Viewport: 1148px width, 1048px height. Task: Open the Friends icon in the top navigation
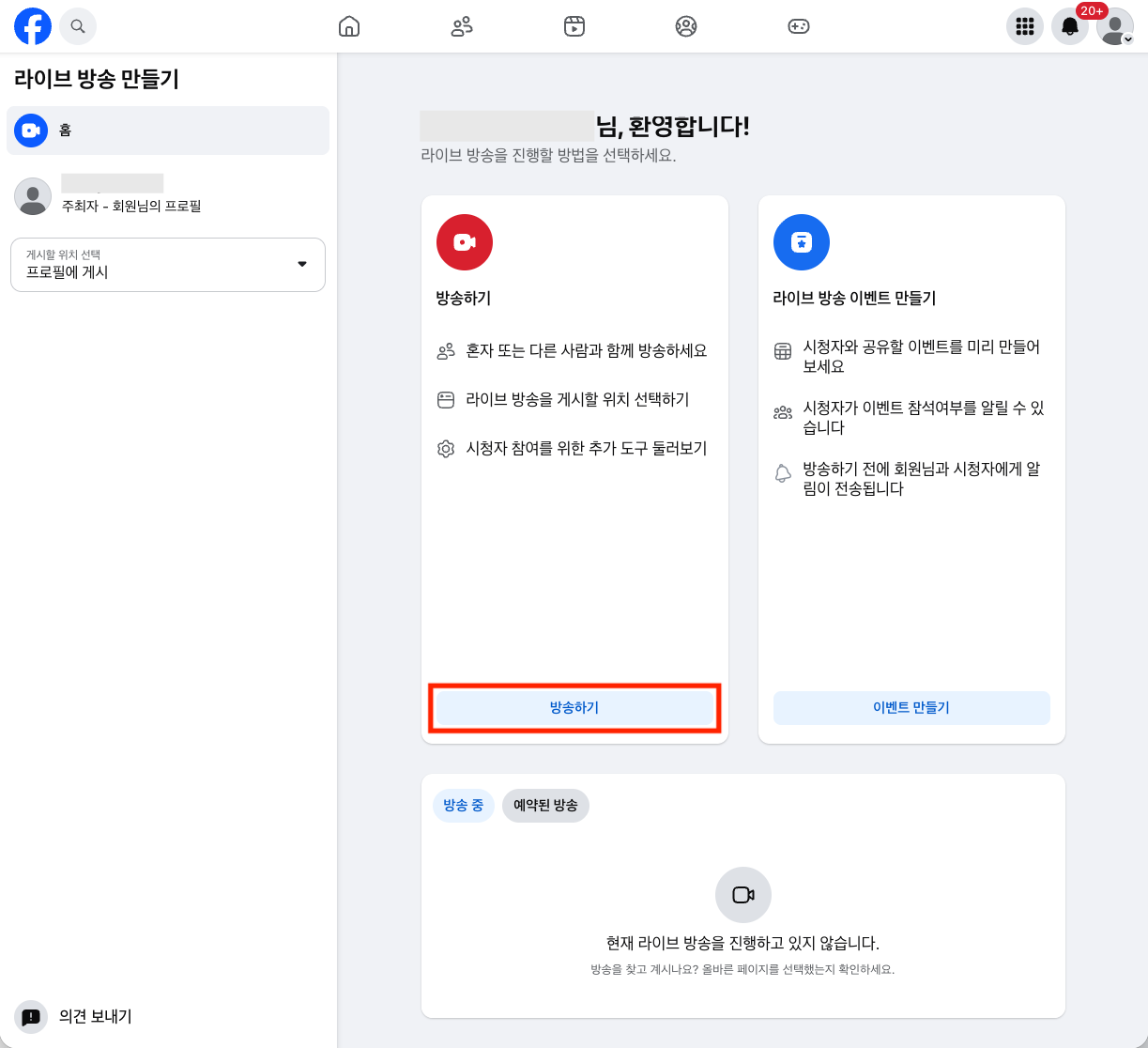tap(461, 26)
